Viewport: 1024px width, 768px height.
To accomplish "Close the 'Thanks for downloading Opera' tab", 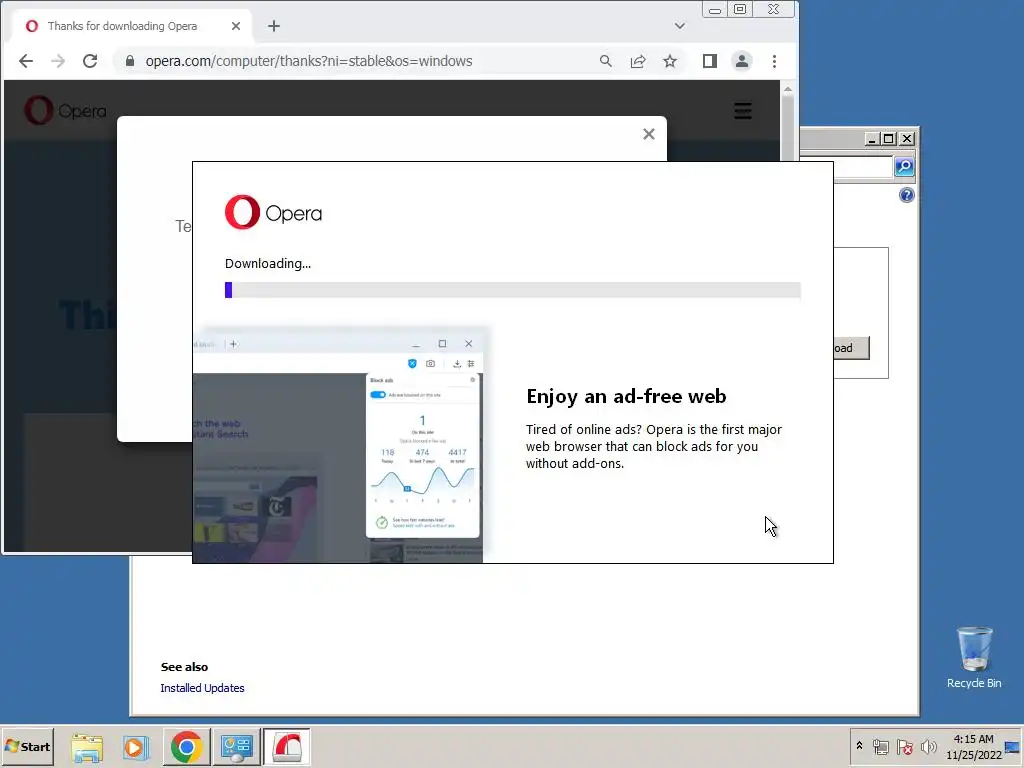I will click(x=236, y=26).
